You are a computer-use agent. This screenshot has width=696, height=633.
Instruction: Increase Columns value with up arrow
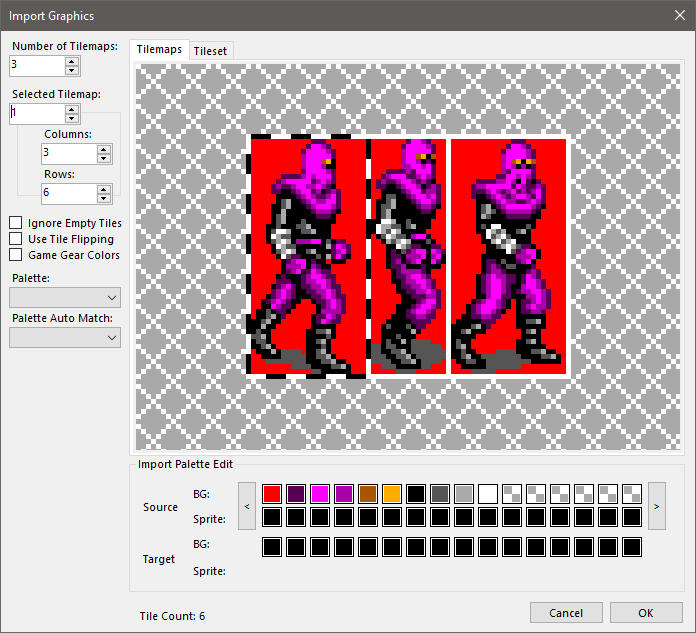[x=104, y=149]
